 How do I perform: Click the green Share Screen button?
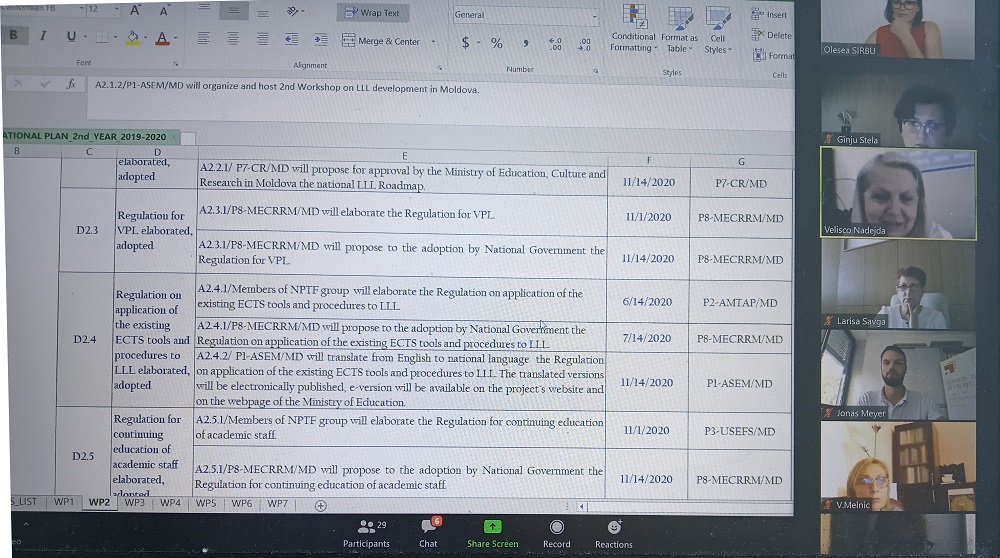coord(492,531)
